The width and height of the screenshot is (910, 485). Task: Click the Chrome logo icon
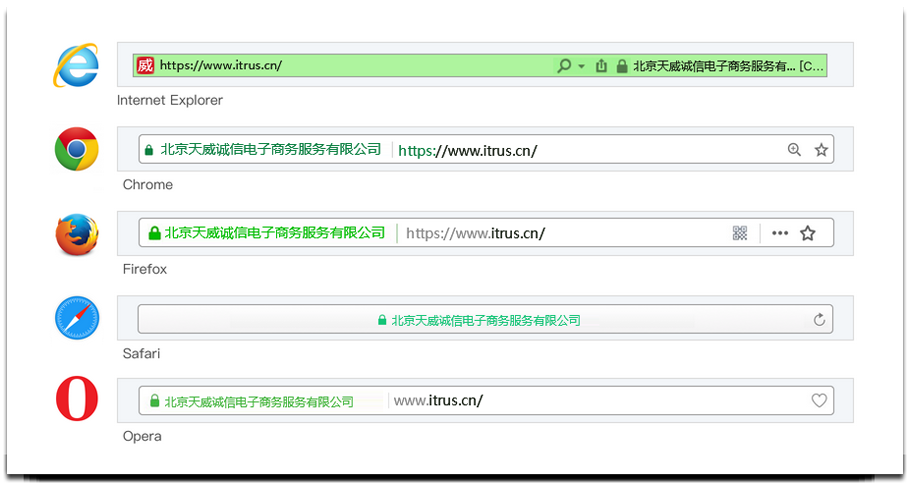click(x=77, y=149)
